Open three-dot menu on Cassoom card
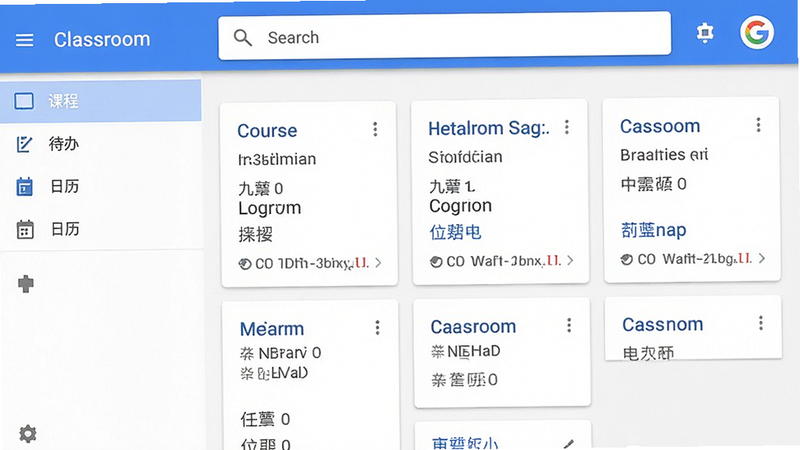The image size is (800, 450). pyautogui.click(x=758, y=124)
